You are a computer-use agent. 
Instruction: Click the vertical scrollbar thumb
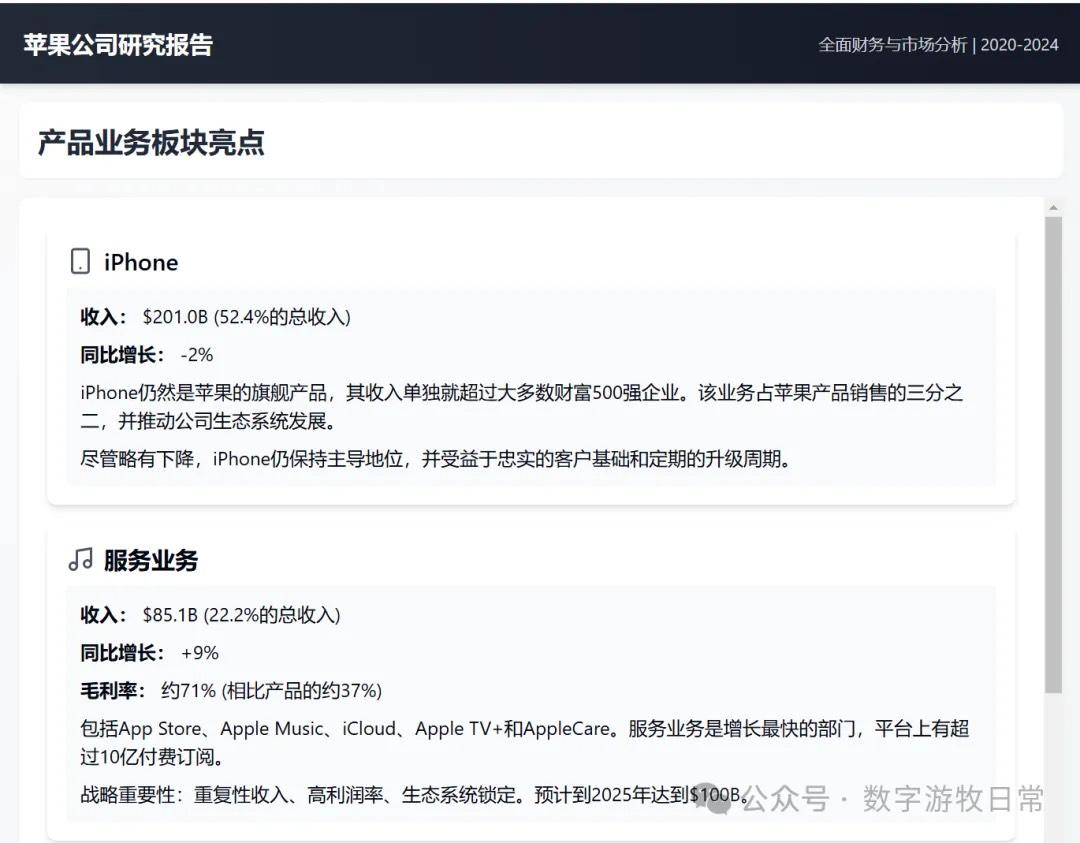click(x=1052, y=455)
